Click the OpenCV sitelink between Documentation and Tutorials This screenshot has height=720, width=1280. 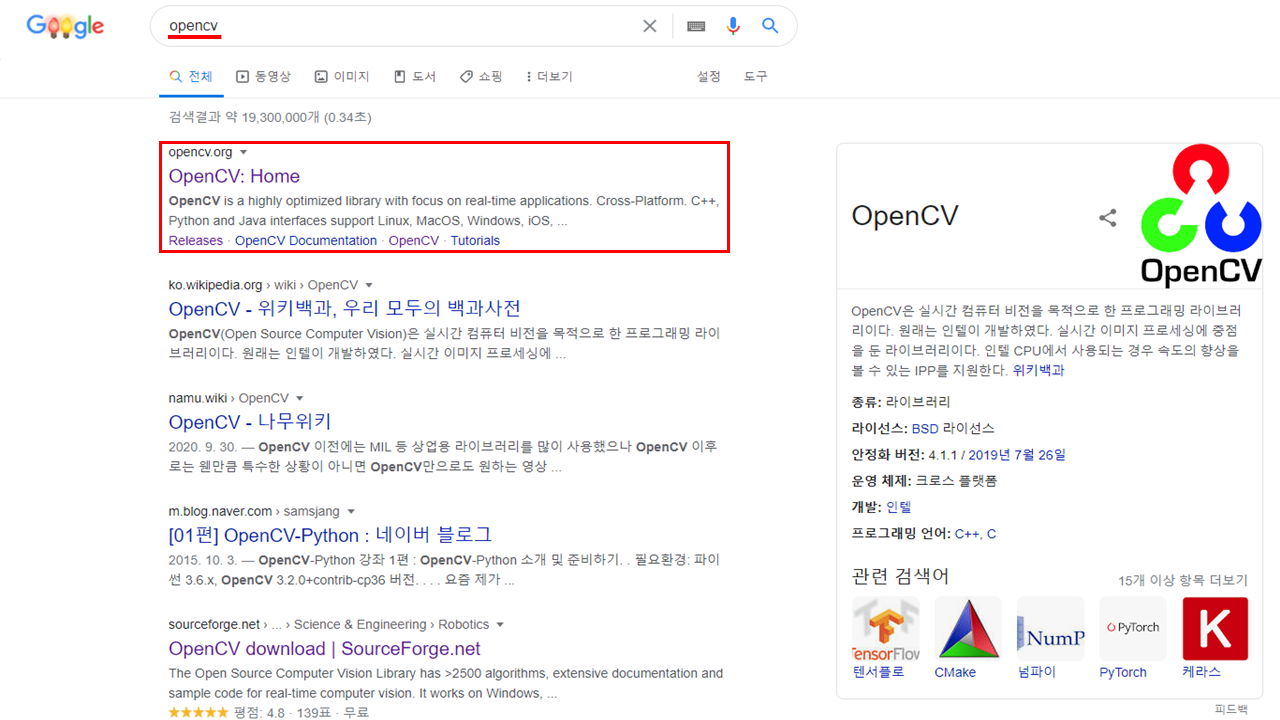point(414,241)
